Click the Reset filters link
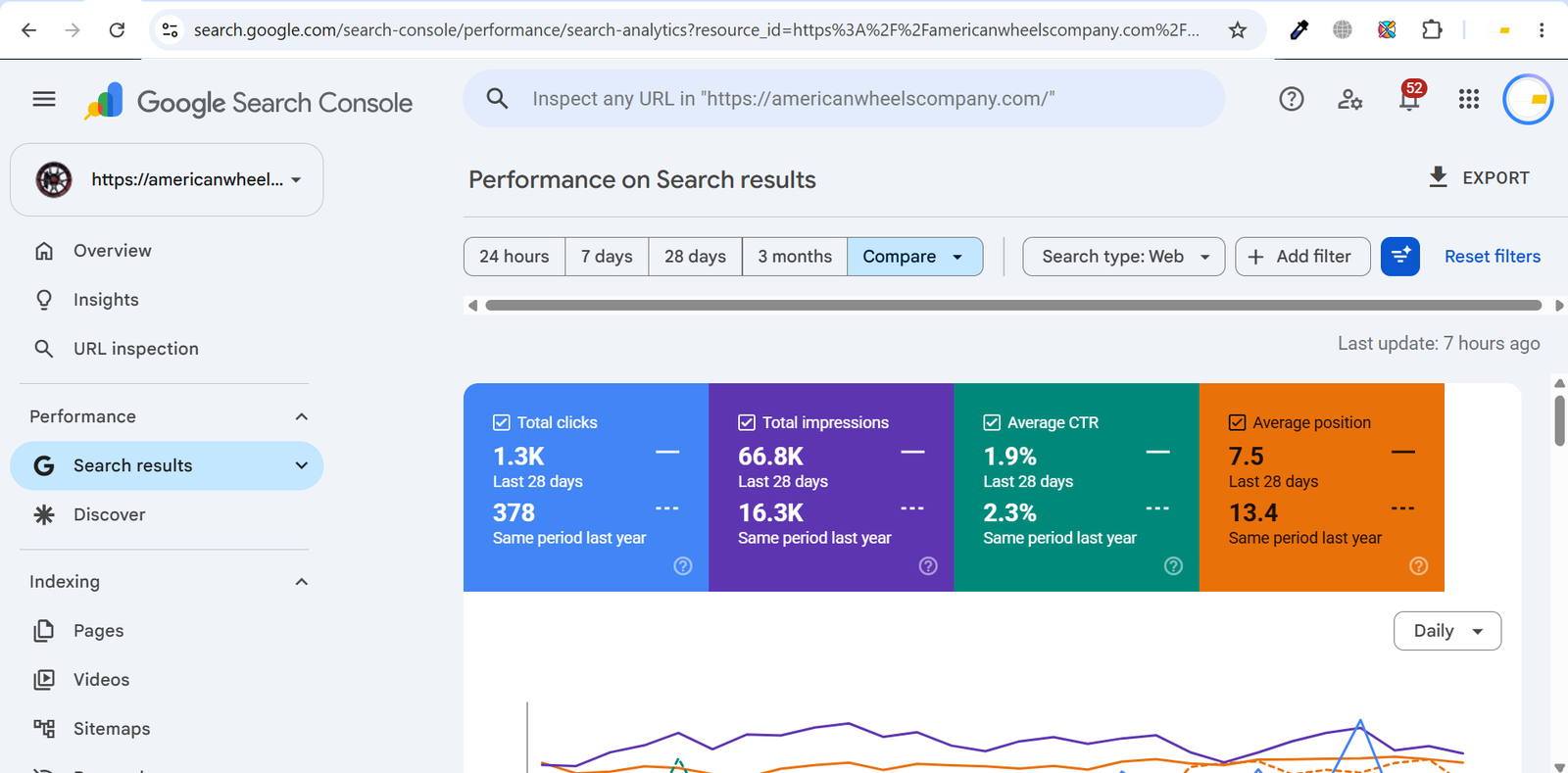This screenshot has height=773, width=1568. [x=1493, y=257]
